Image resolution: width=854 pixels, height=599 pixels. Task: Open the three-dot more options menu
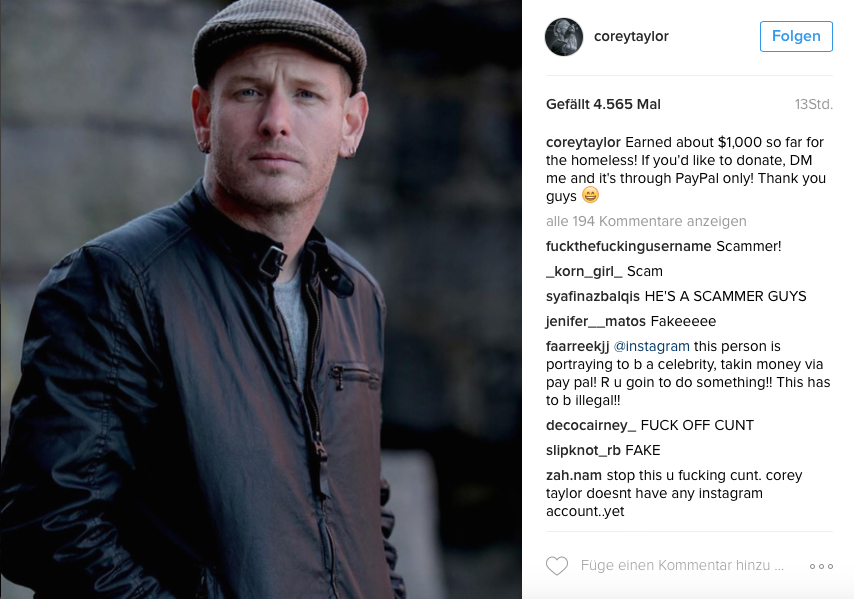821,566
